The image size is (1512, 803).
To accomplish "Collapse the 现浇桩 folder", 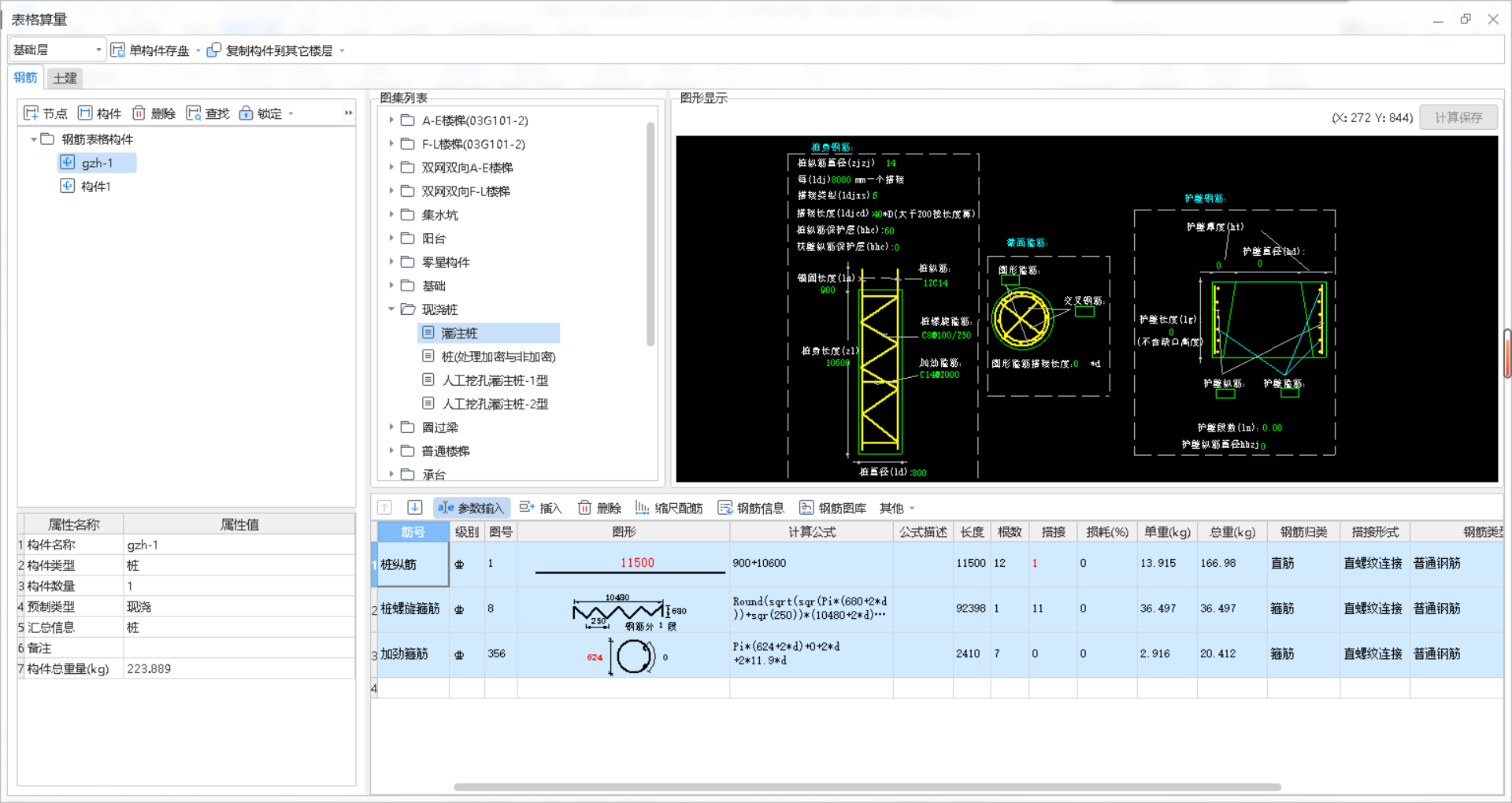I will 391,309.
